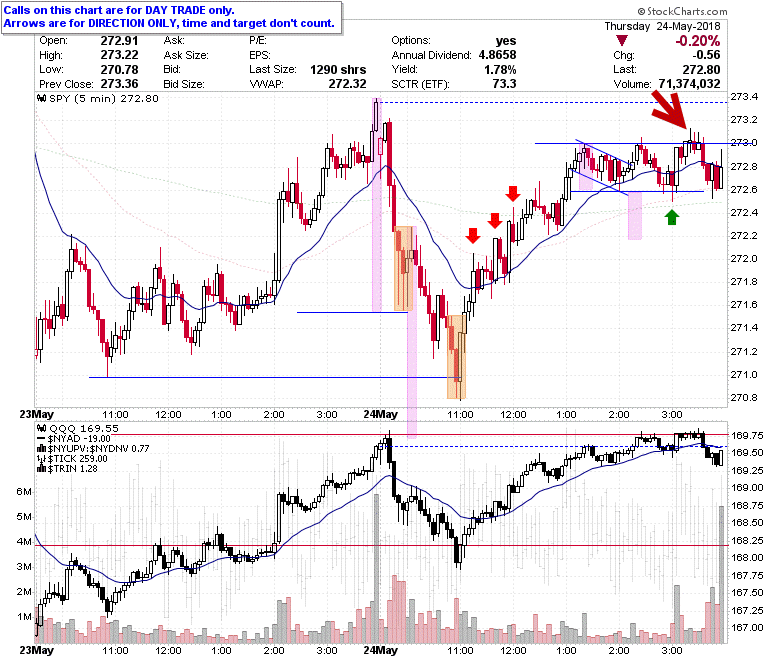Click the line icon before $NYAD legend
780x659 pixels.
(42, 439)
